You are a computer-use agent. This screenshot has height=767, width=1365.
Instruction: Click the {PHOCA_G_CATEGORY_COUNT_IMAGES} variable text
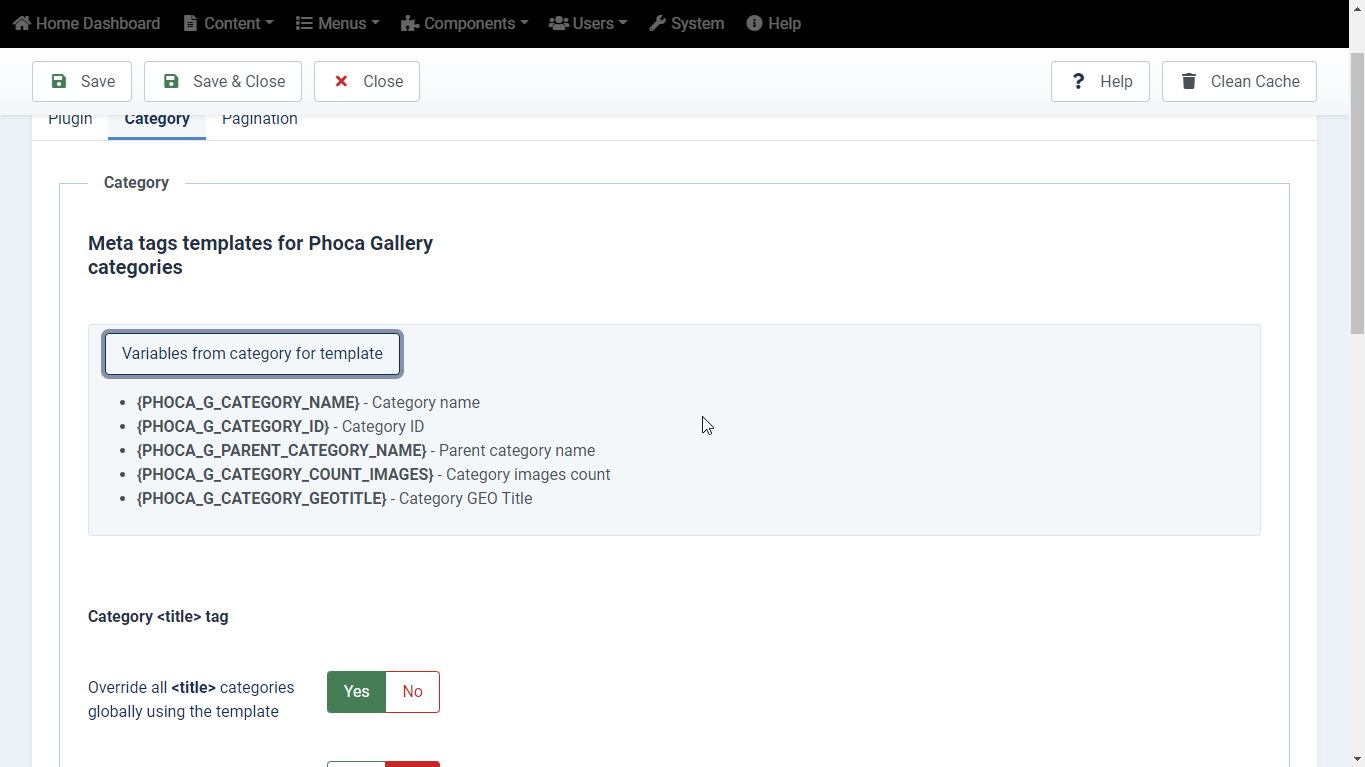click(x=285, y=475)
